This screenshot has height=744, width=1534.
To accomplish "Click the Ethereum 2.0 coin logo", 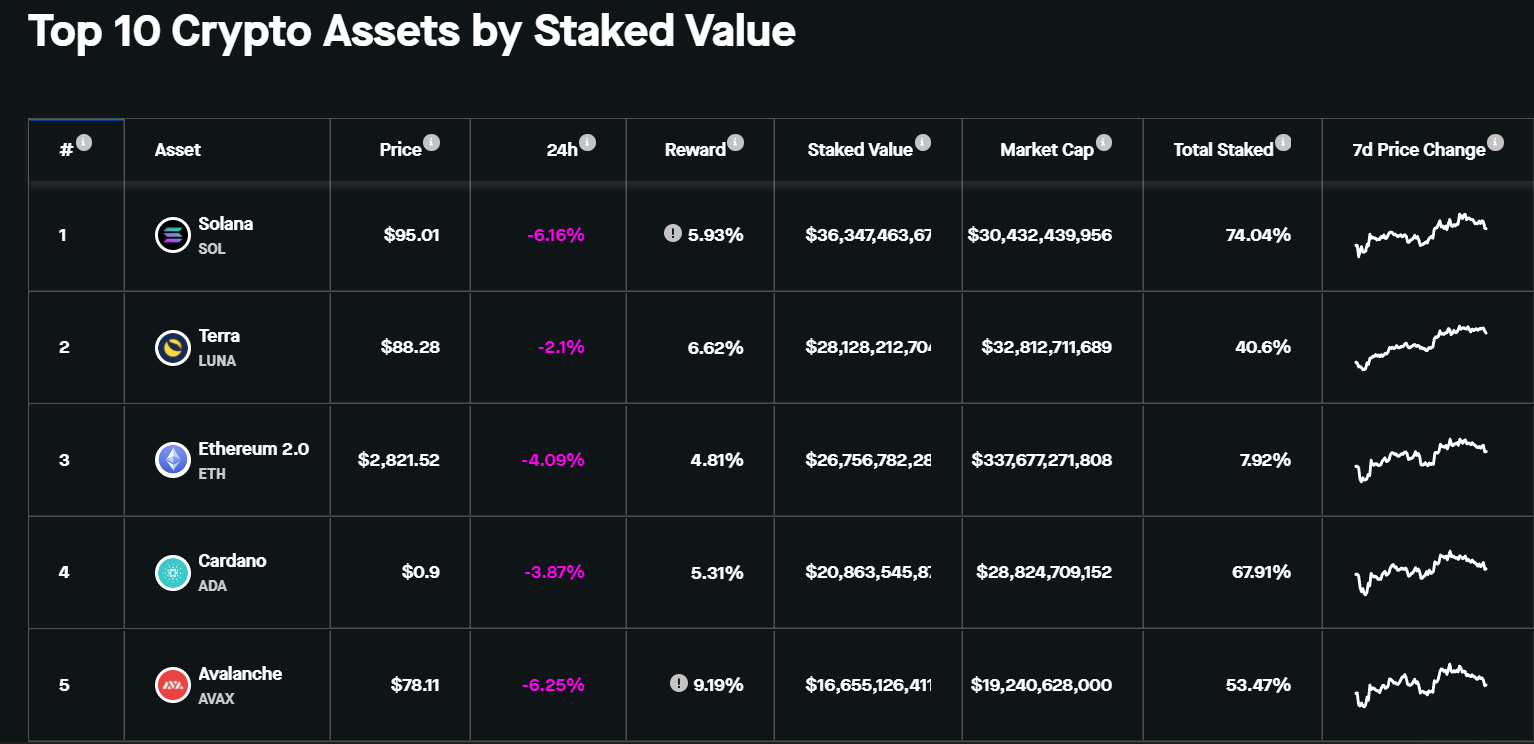I will coord(172,460).
